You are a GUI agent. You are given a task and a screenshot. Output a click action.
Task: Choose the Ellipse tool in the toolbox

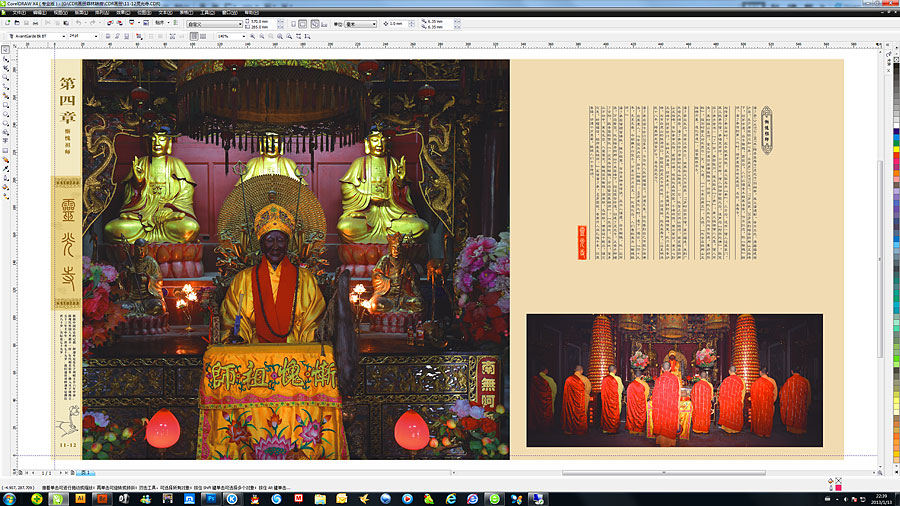pos(5,112)
